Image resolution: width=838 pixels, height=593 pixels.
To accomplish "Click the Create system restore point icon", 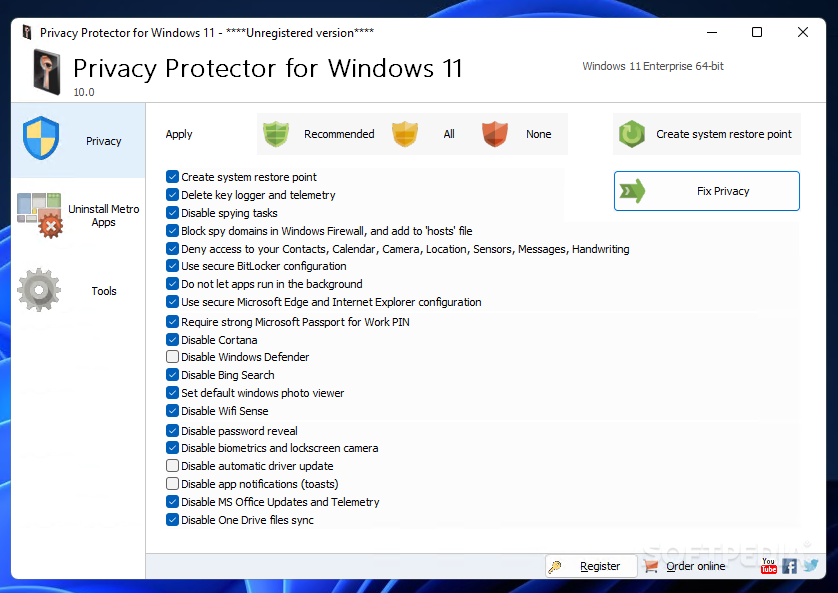I will [631, 134].
